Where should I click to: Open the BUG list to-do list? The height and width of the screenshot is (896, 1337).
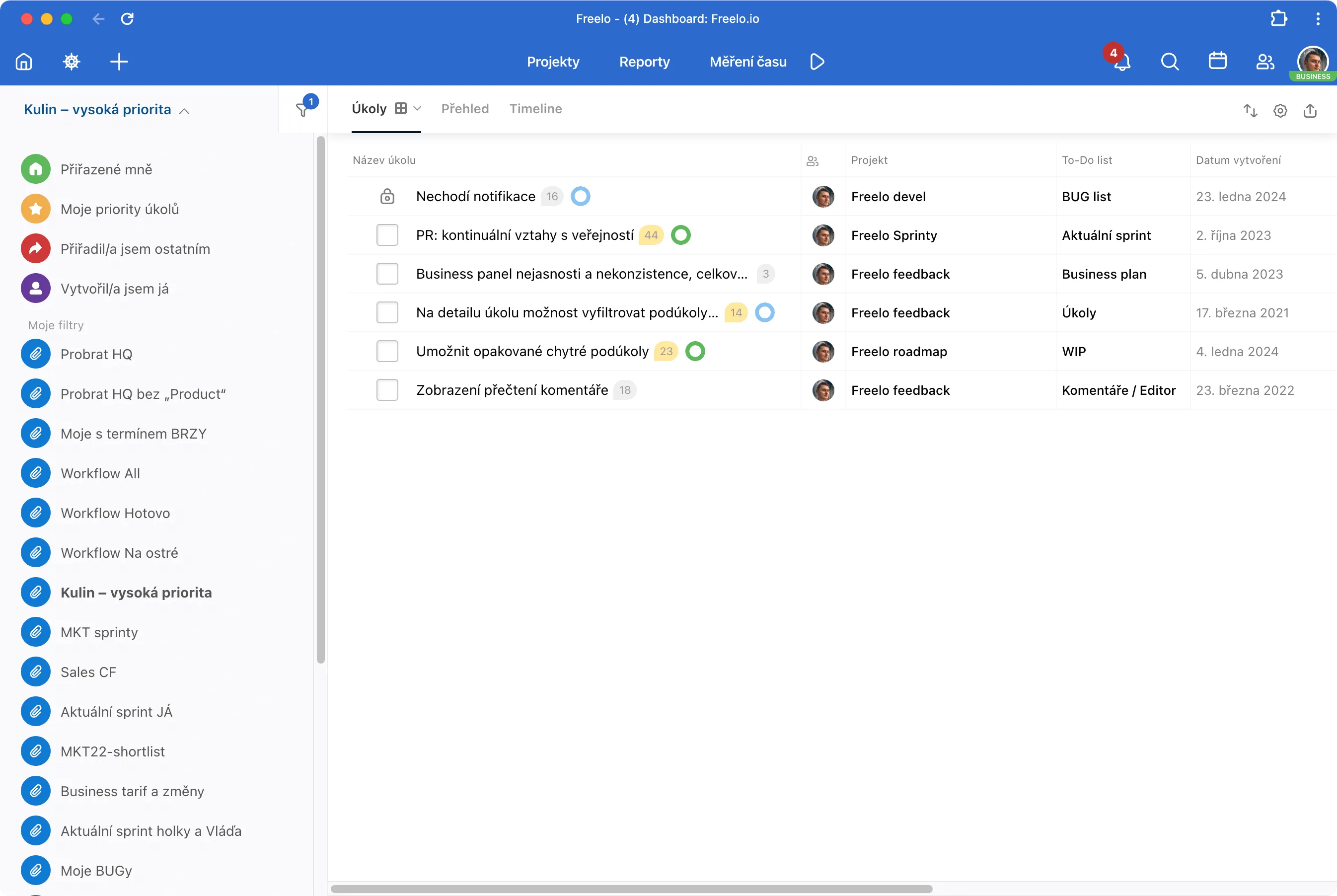tap(1086, 197)
